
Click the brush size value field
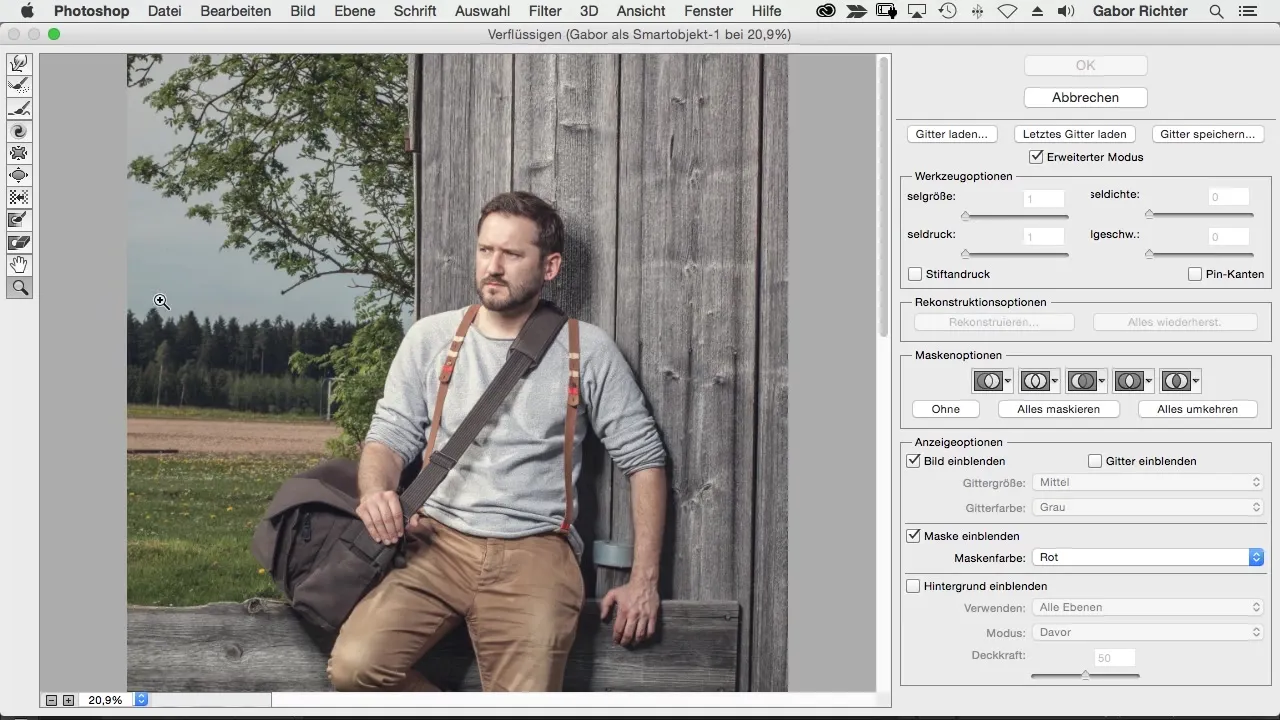tap(1044, 199)
